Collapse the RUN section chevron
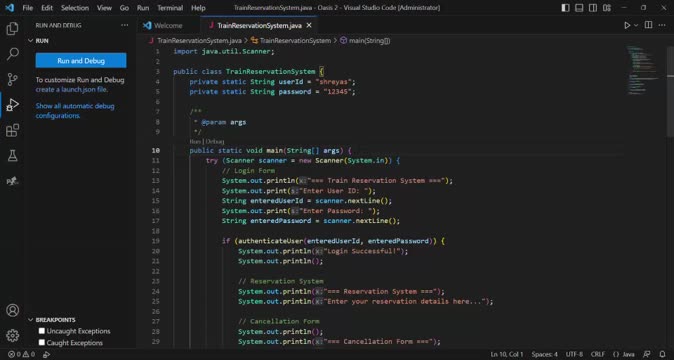This screenshot has height=360, width=674. [31, 41]
